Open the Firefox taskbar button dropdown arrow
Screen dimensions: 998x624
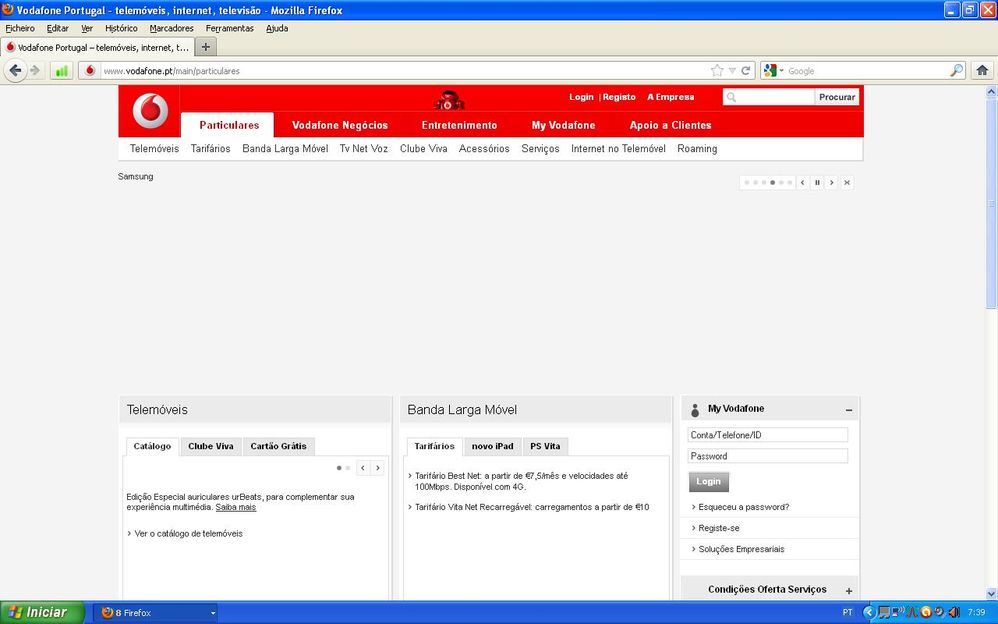(x=211, y=612)
